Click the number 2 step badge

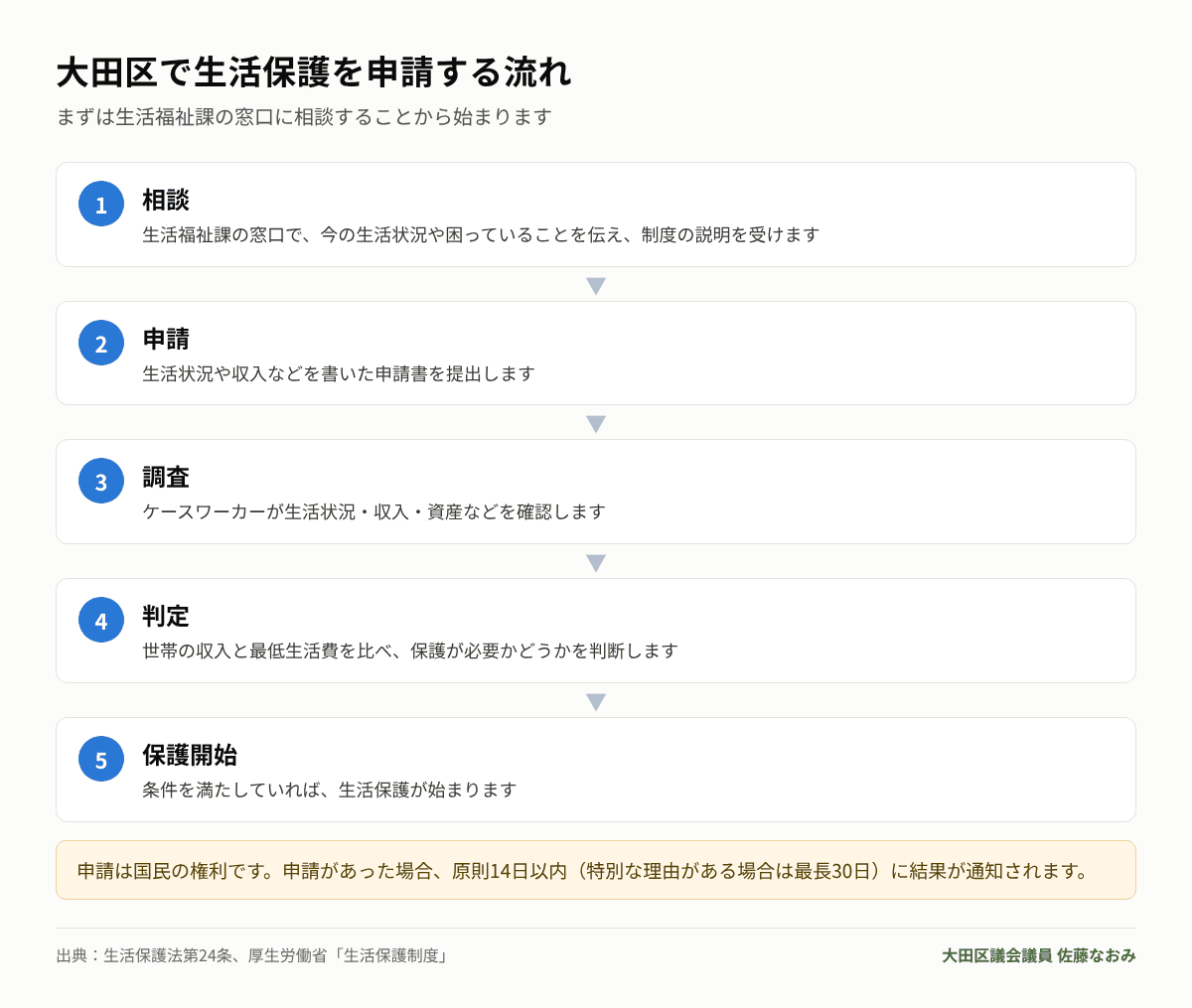pyautogui.click(x=101, y=343)
